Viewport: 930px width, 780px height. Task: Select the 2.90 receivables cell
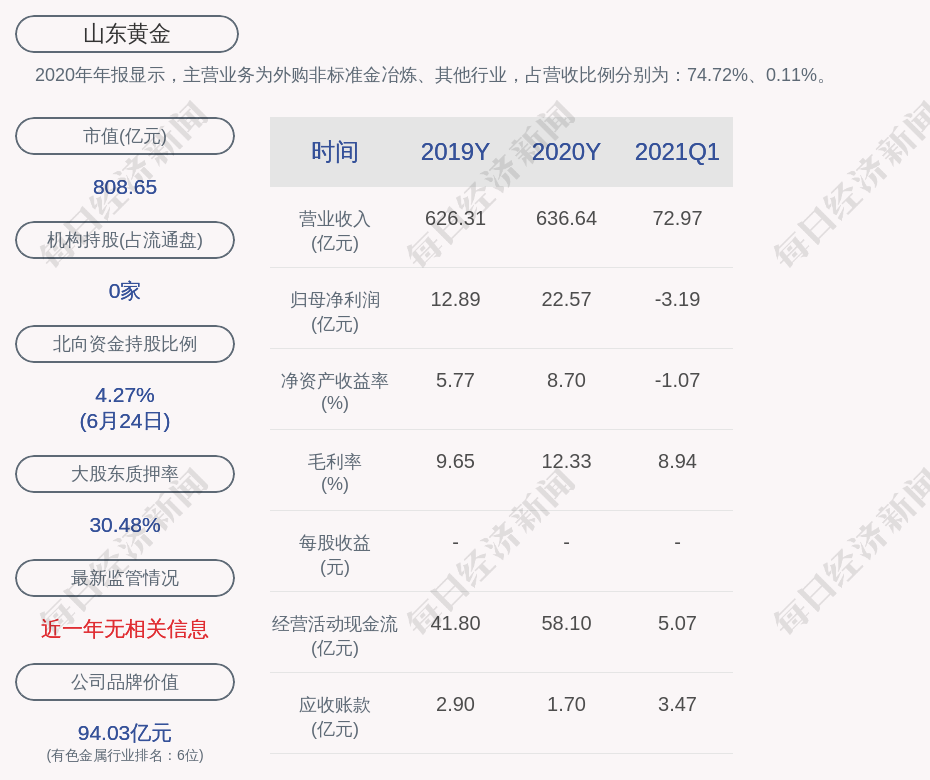pos(455,704)
